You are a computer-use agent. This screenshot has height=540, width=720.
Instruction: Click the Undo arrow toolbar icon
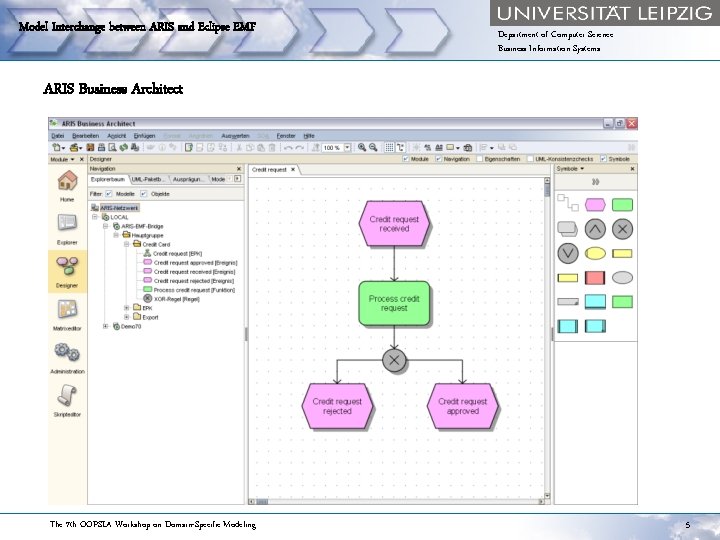coord(288,147)
